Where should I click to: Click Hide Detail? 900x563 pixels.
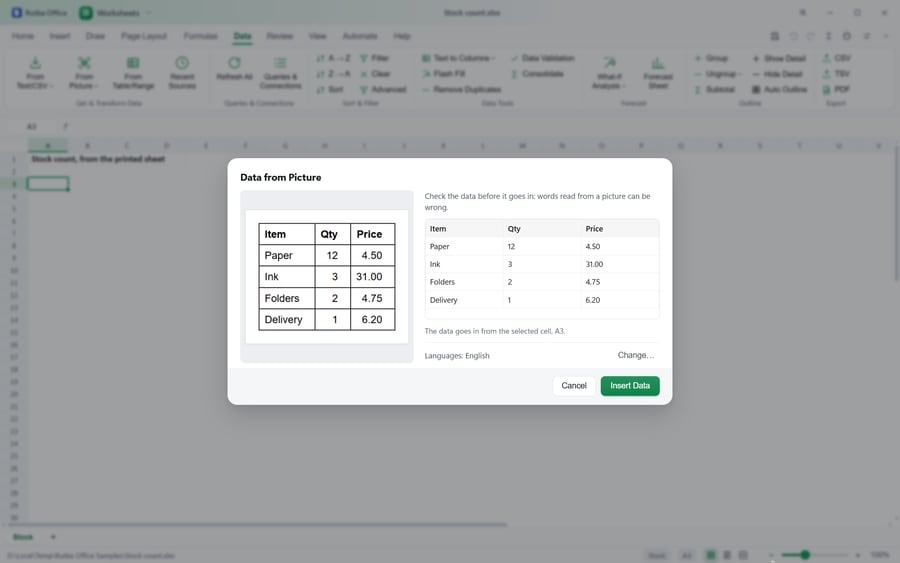pos(777,73)
